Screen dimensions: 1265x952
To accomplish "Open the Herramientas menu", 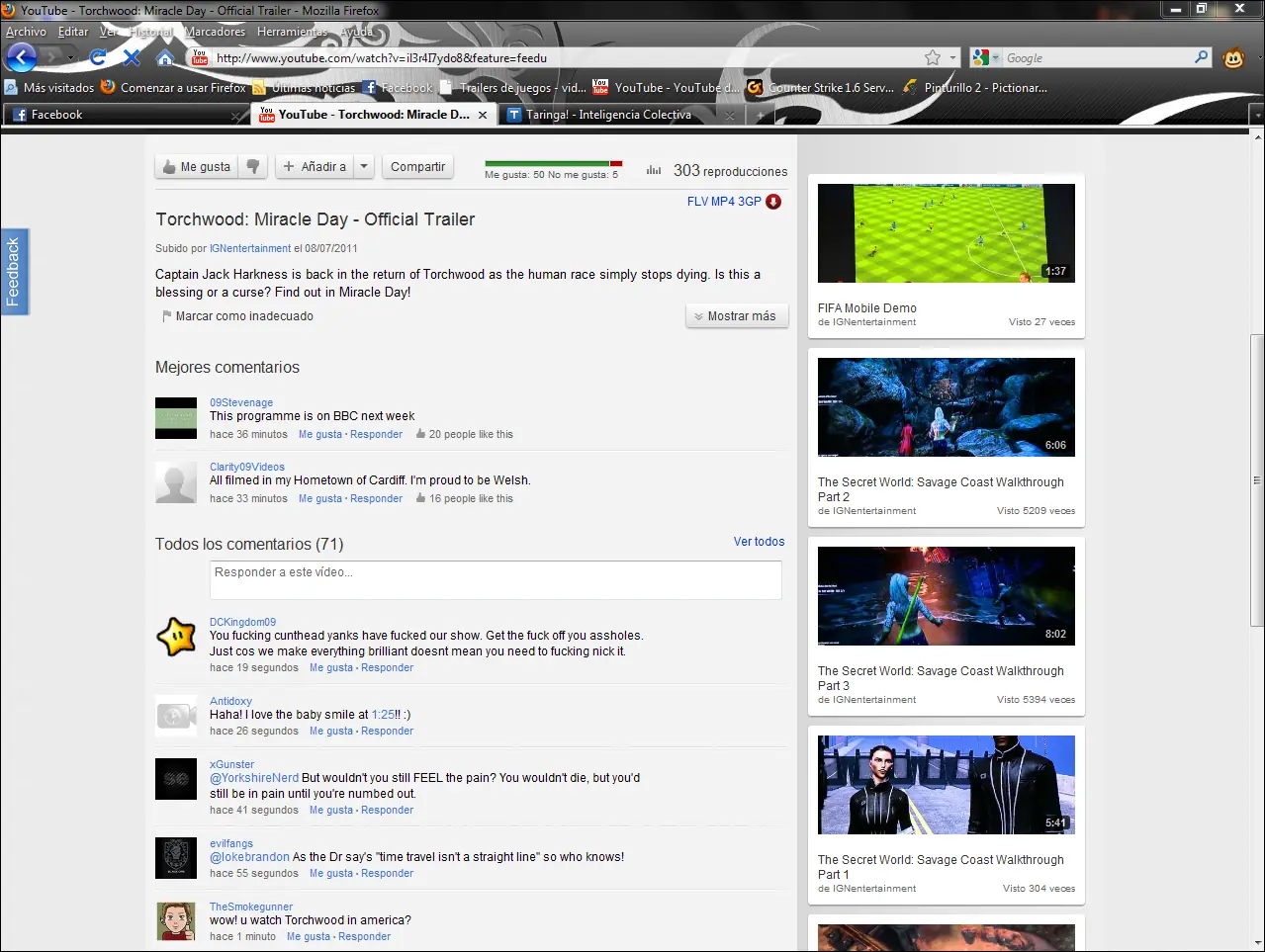I will [x=292, y=32].
